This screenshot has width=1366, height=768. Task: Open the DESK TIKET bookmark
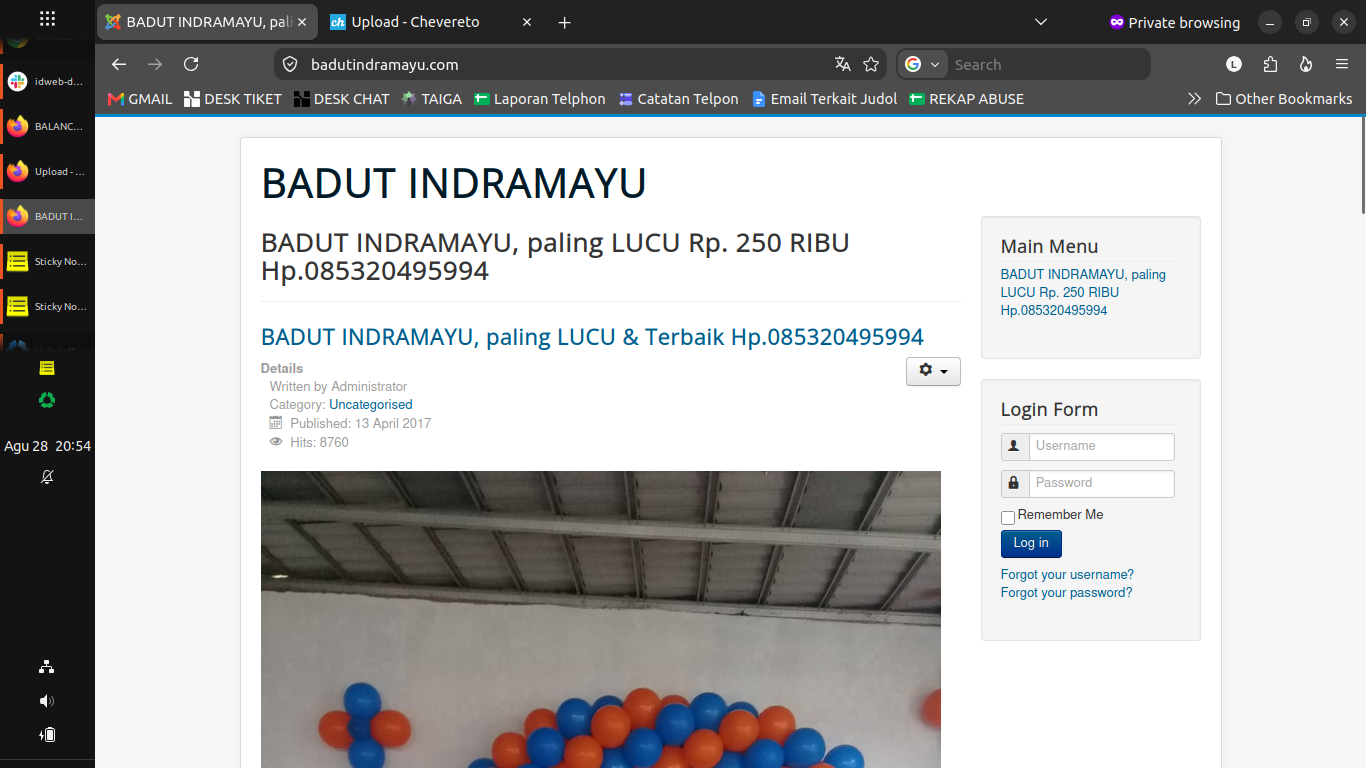[233, 99]
